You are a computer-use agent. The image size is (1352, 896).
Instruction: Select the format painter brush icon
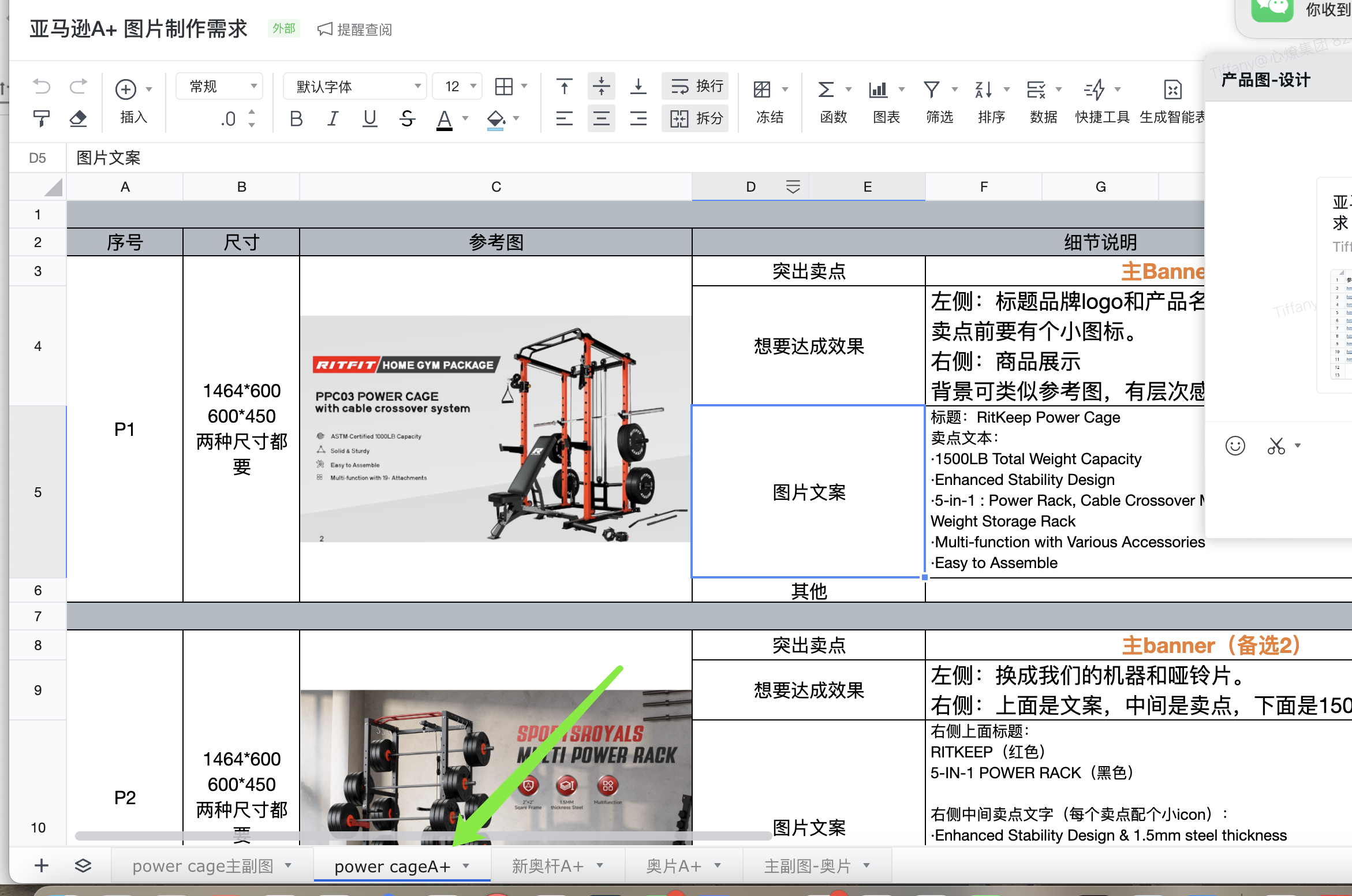pyautogui.click(x=42, y=118)
